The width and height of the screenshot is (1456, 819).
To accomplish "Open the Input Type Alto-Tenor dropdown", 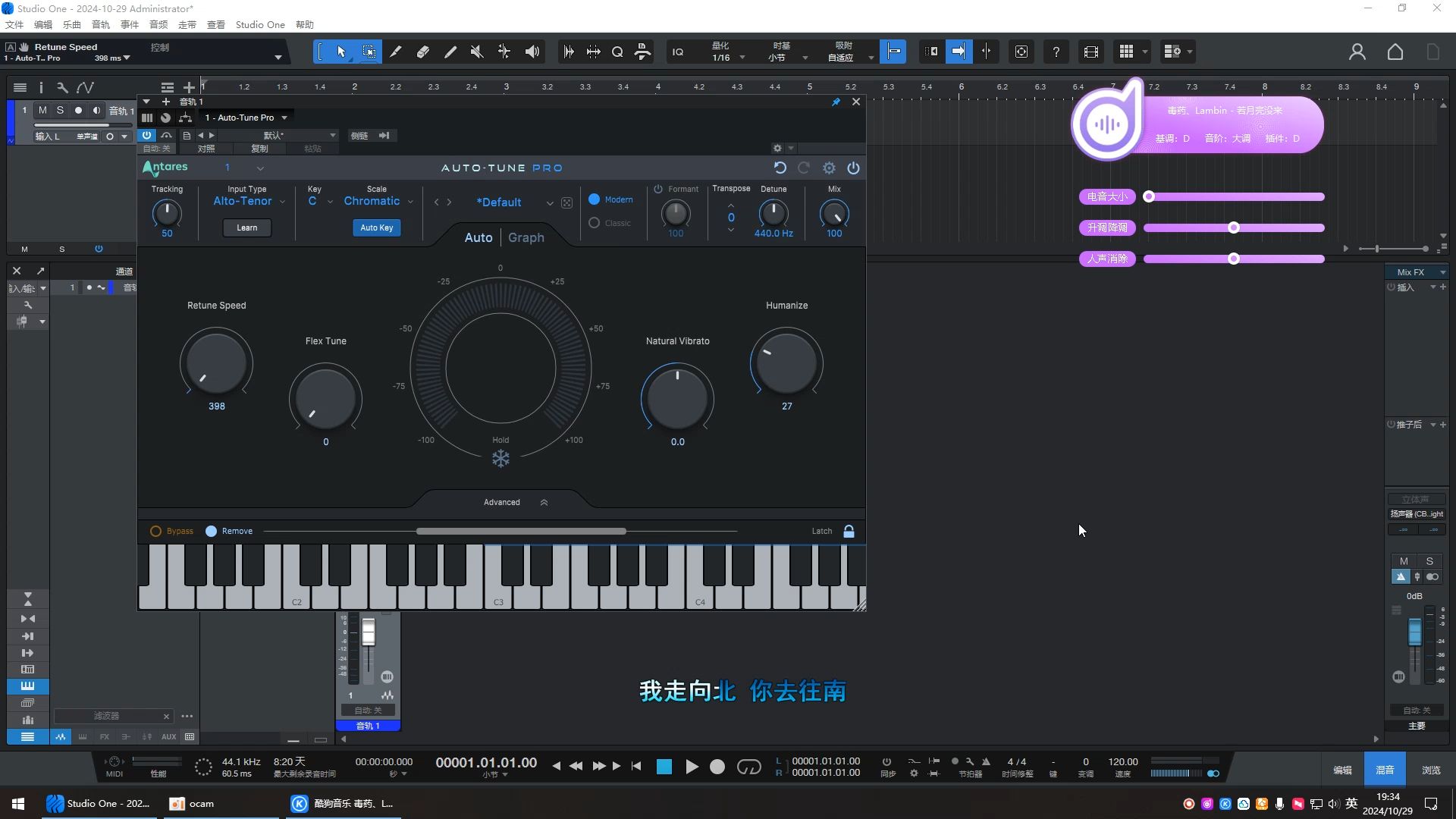I will [x=249, y=201].
